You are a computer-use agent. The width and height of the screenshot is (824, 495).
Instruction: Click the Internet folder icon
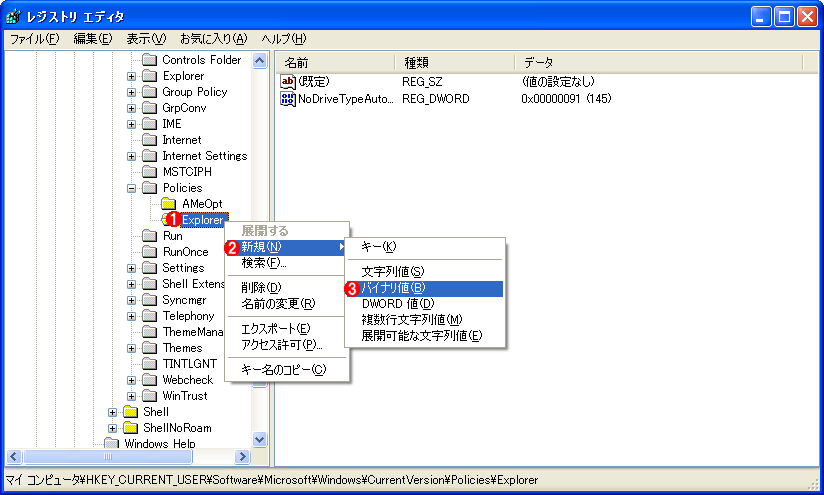tap(150, 140)
